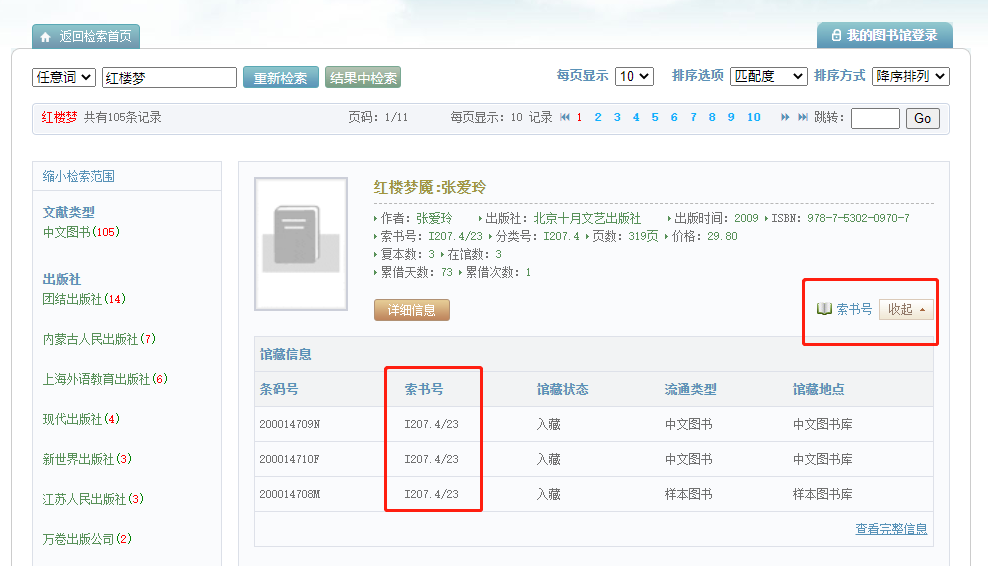
Task: Open the 降序排列 sort order dropdown
Action: (910, 76)
